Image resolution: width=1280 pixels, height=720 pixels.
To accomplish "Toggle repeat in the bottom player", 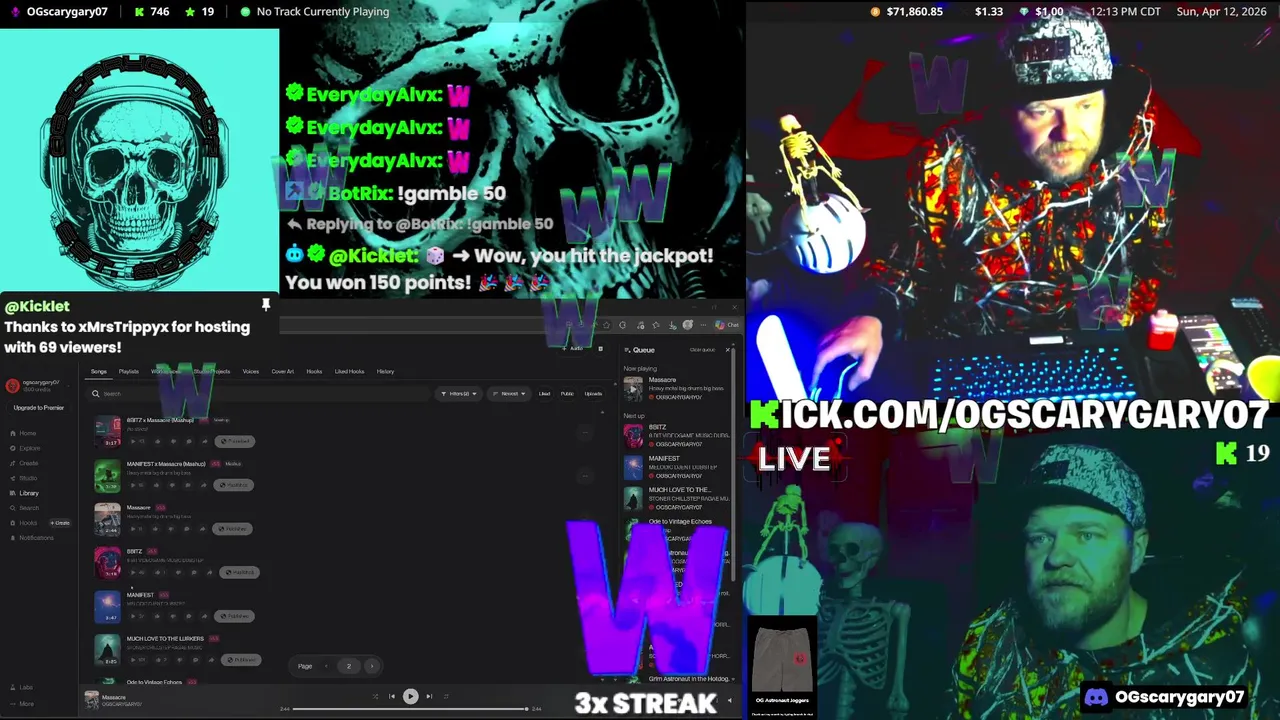I will [446, 696].
